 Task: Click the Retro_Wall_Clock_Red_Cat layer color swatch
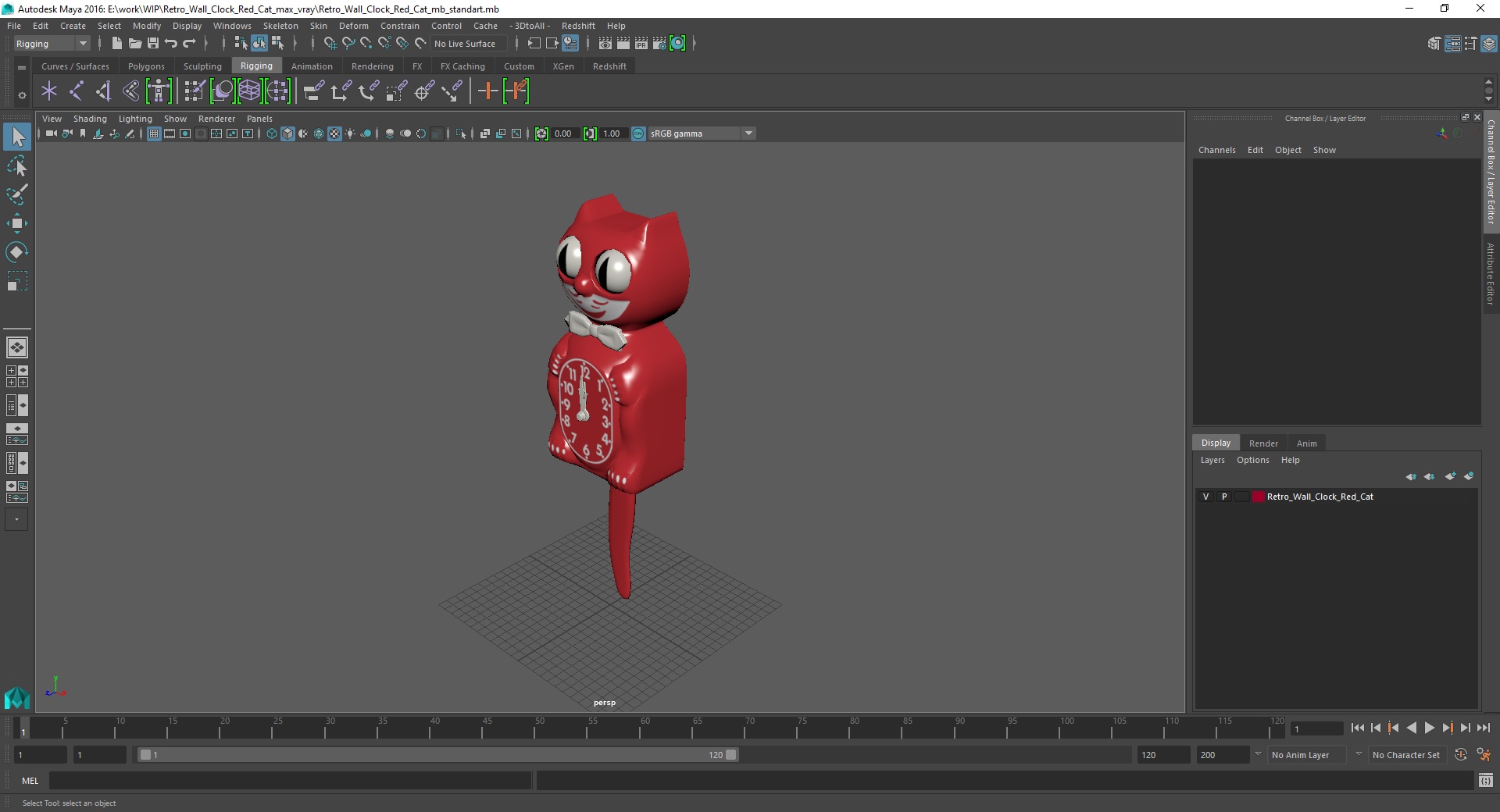pyautogui.click(x=1258, y=497)
